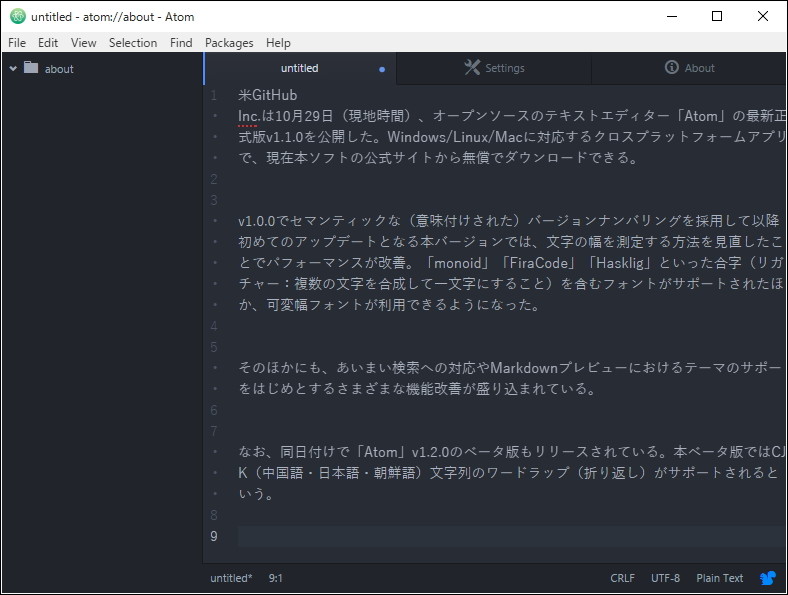The width and height of the screenshot is (788, 595).
Task: Switch to the About tab
Action: [690, 68]
